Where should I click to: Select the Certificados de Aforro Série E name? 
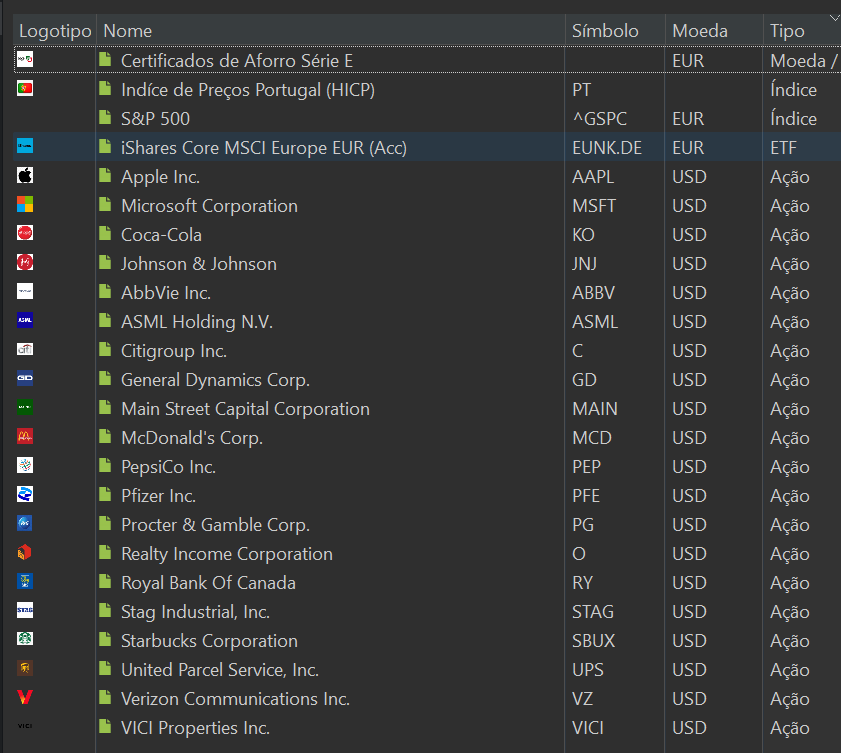[x=237, y=61]
